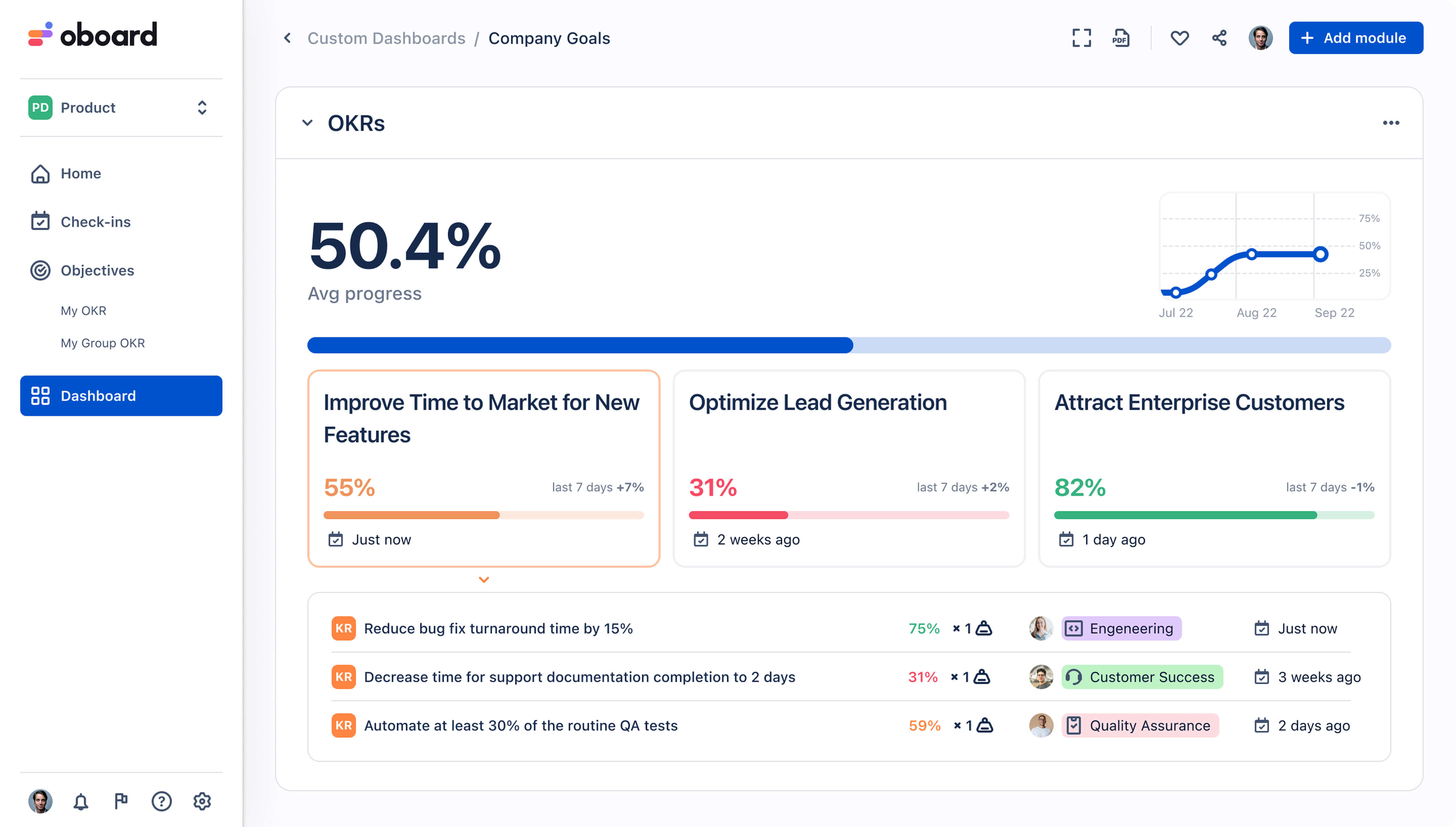Screen dimensions: 1456x827
Task: Open My Group OKR menu item
Action: [x=103, y=343]
